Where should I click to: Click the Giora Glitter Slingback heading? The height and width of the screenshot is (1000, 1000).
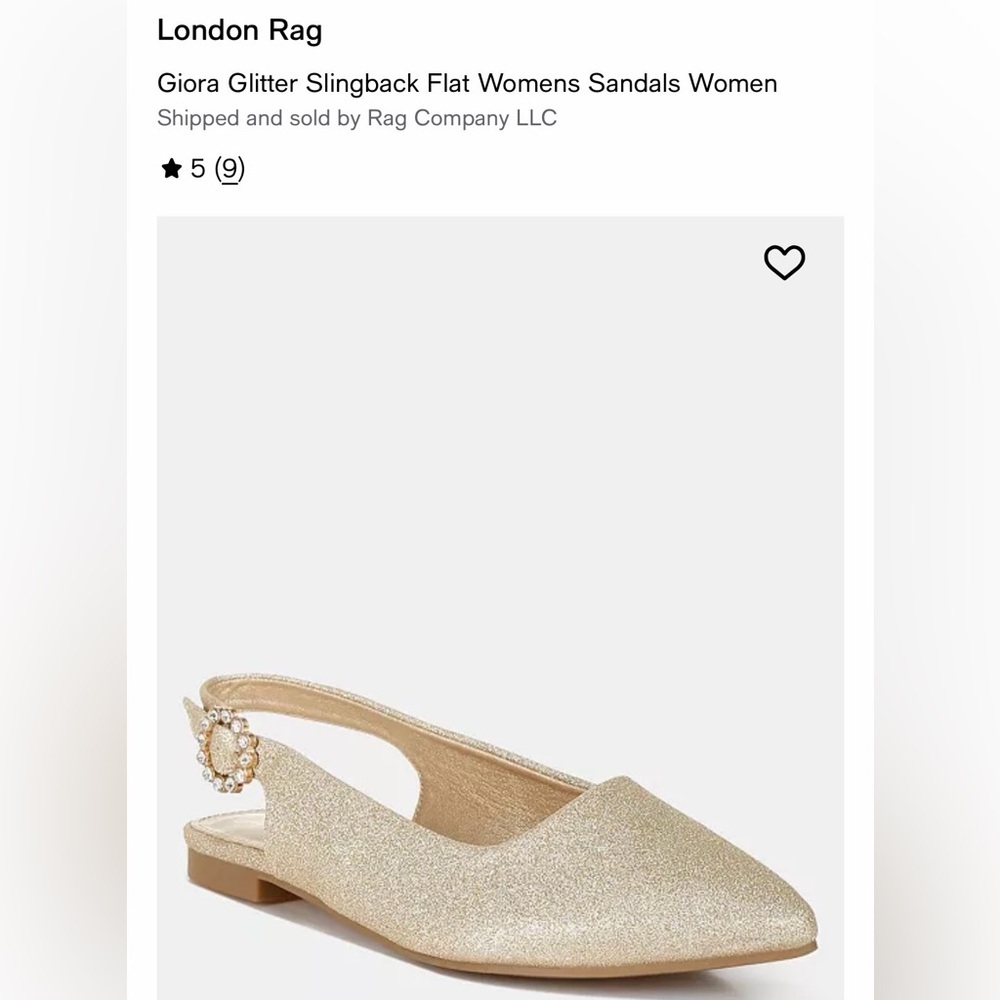[x=467, y=84]
